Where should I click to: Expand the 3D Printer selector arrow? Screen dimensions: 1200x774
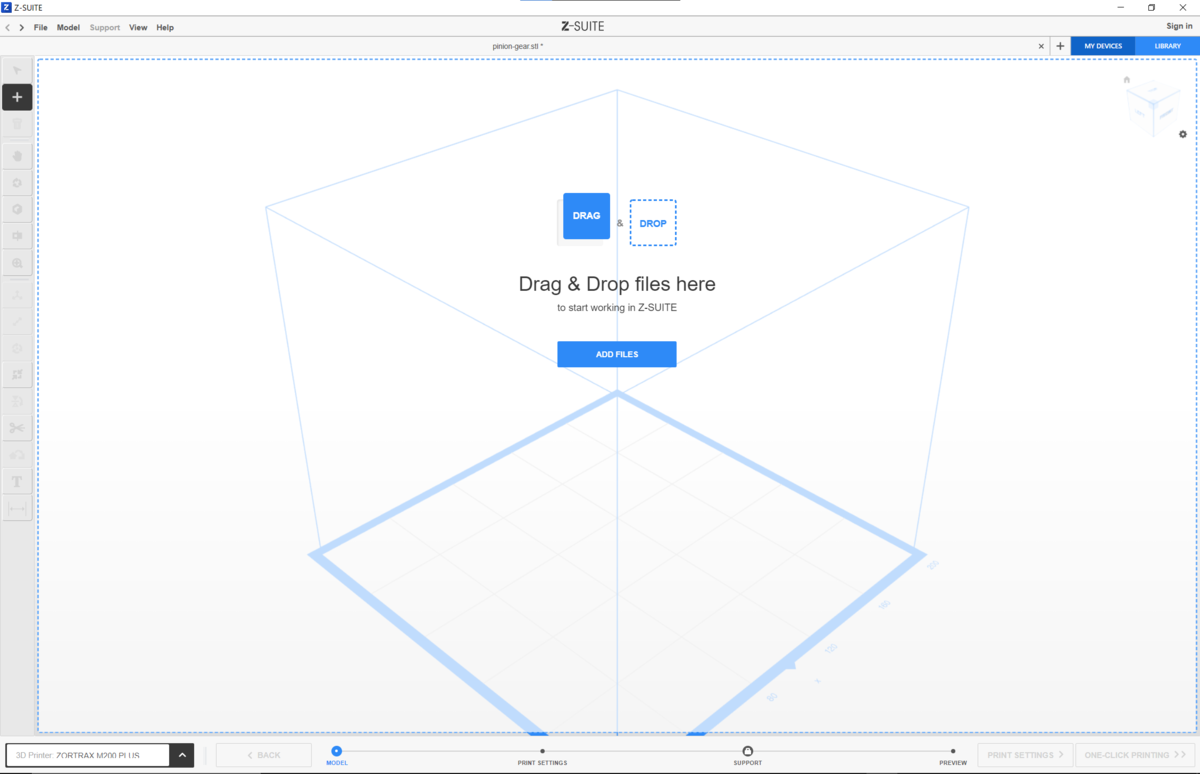[x=182, y=755]
